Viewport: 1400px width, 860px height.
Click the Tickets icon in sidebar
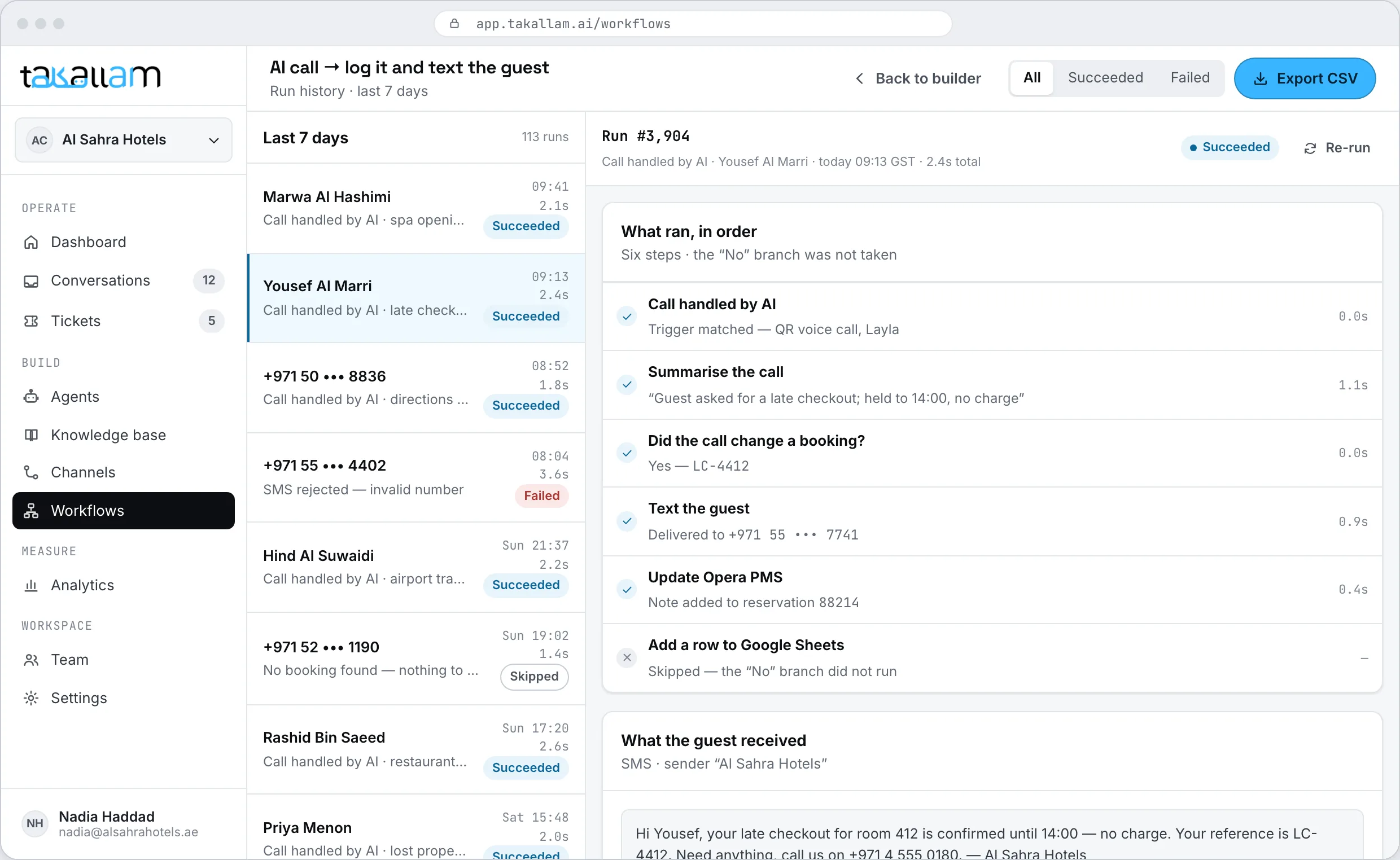click(31, 321)
